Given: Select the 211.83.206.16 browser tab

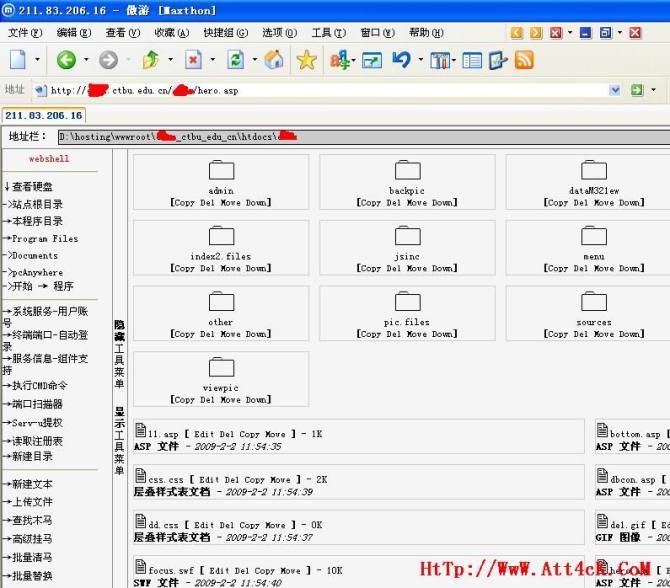Looking at the screenshot, I should tap(44, 115).
